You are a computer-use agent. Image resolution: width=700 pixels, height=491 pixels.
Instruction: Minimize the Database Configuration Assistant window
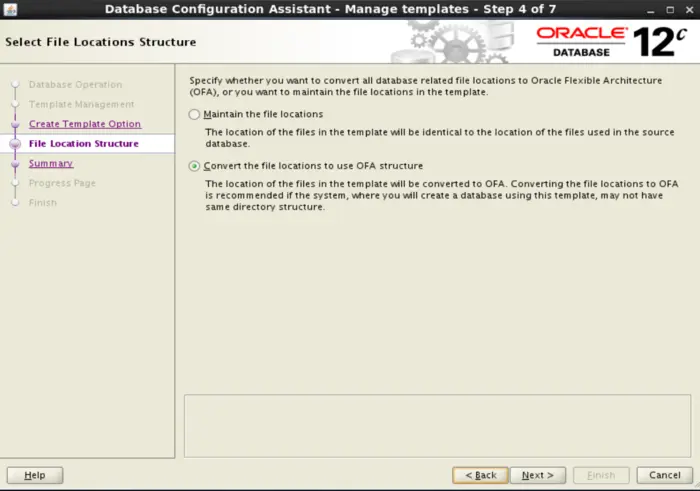click(650, 10)
